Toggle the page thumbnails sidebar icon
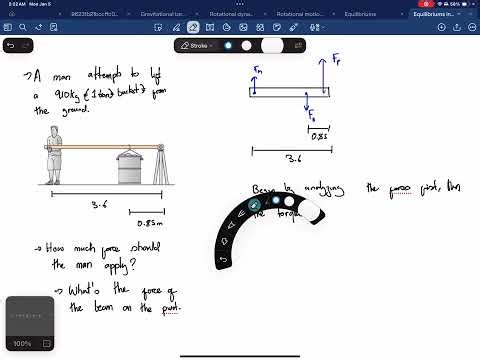The width and height of the screenshot is (480, 360). pyautogui.click(x=7, y=27)
